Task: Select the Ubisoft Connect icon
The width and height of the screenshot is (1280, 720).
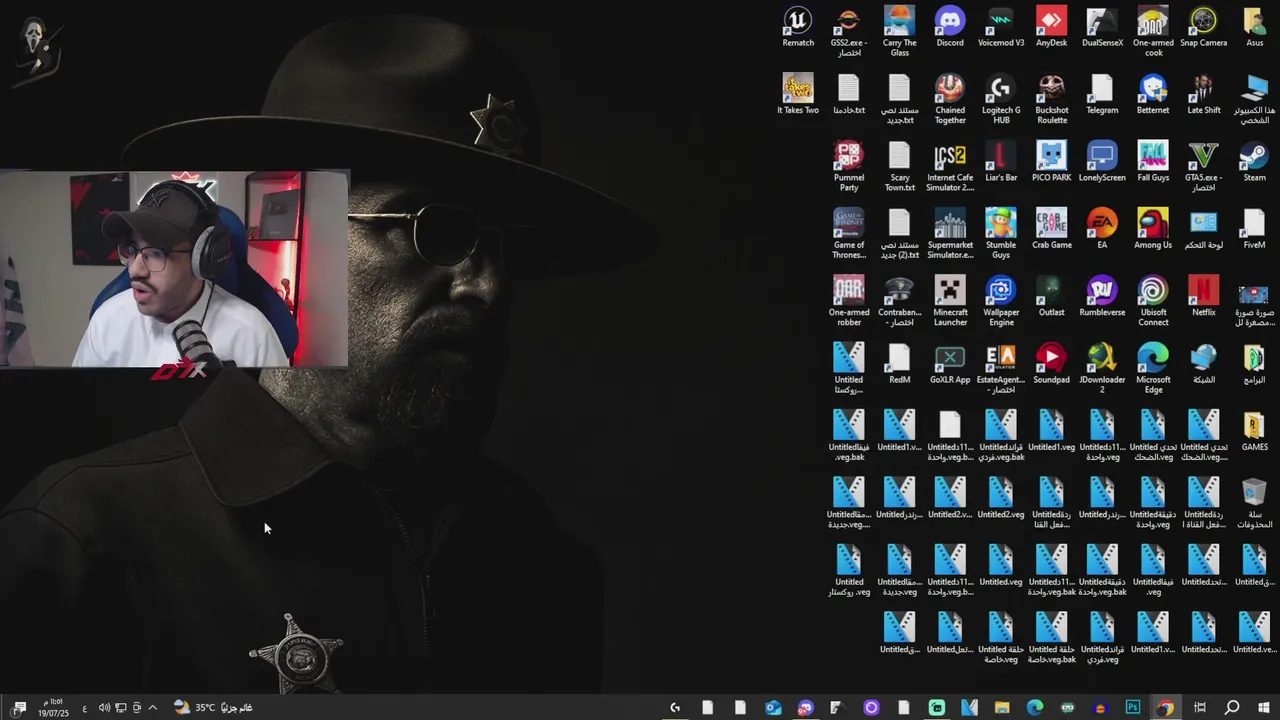Action: point(1153,300)
